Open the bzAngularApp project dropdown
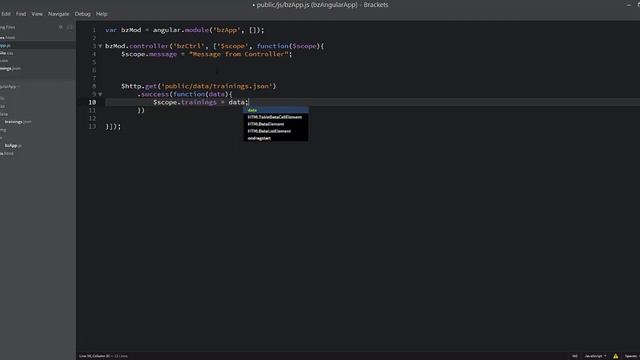This screenshot has width=640, height=360. (10, 87)
